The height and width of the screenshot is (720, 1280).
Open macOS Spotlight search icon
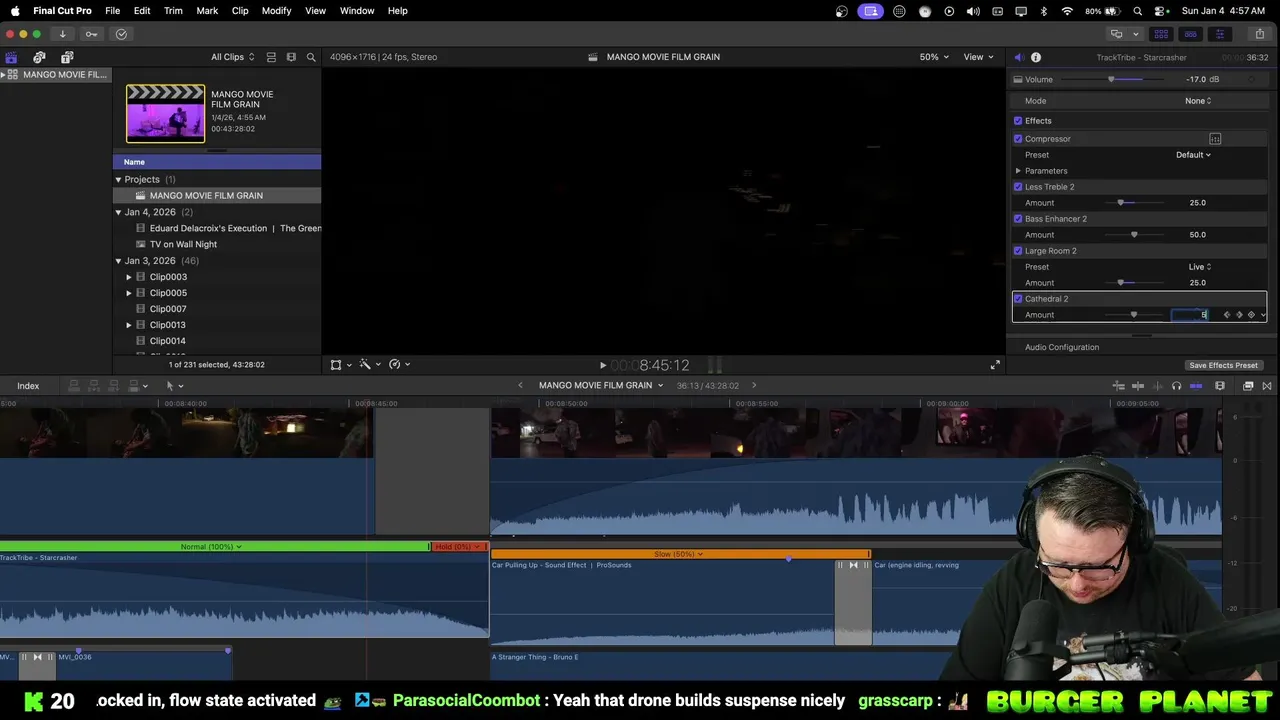[x=1138, y=11]
